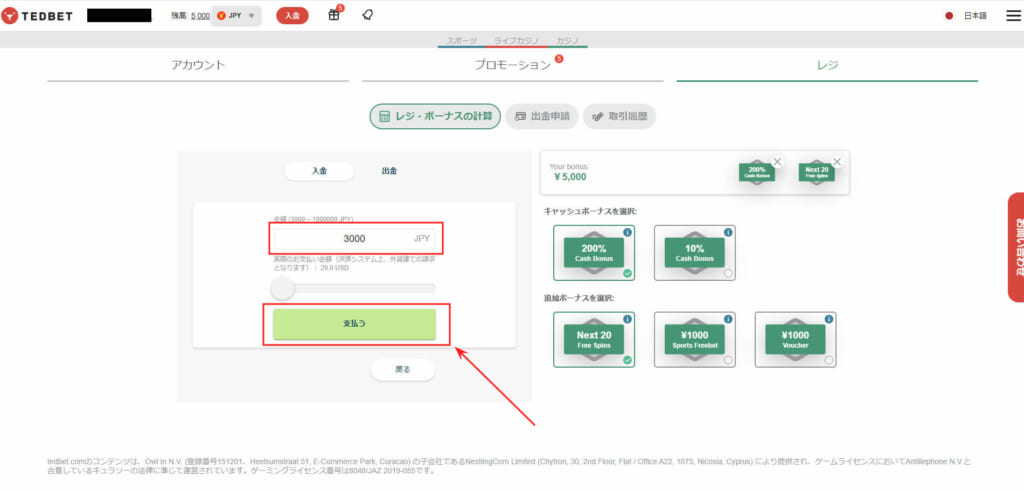Click the green 支払う pay button
The width and height of the screenshot is (1024, 490).
tap(354, 324)
